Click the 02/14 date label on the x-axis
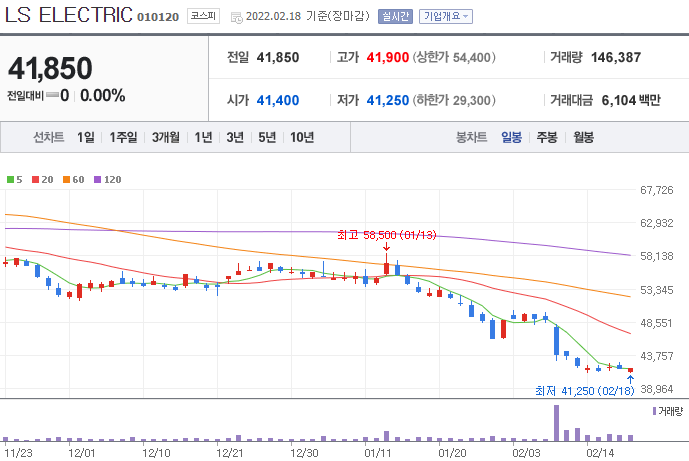The image size is (689, 461). 600,453
